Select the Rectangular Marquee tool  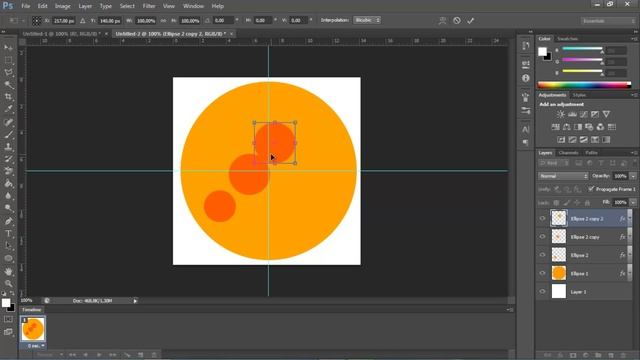(x=8, y=60)
